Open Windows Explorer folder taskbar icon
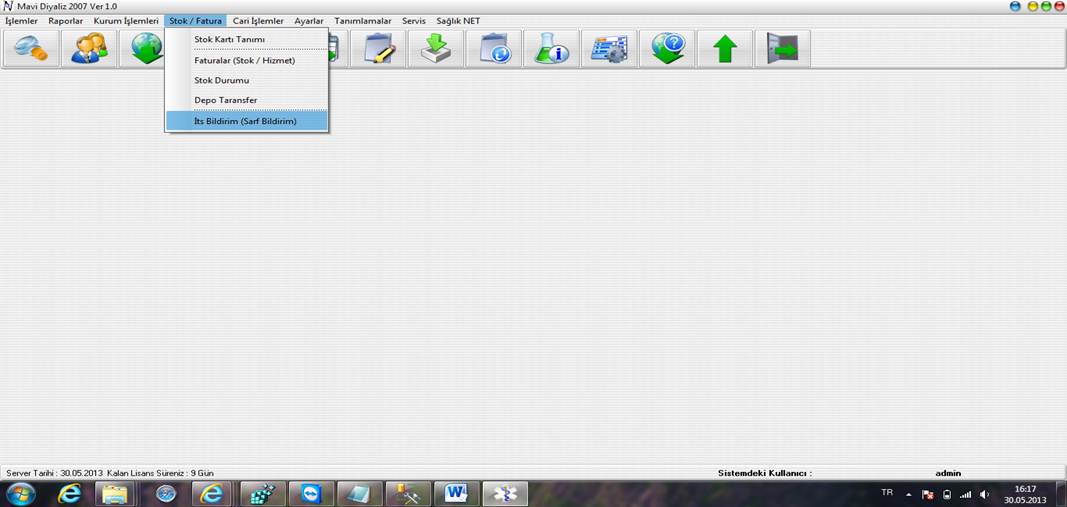 tap(117, 494)
